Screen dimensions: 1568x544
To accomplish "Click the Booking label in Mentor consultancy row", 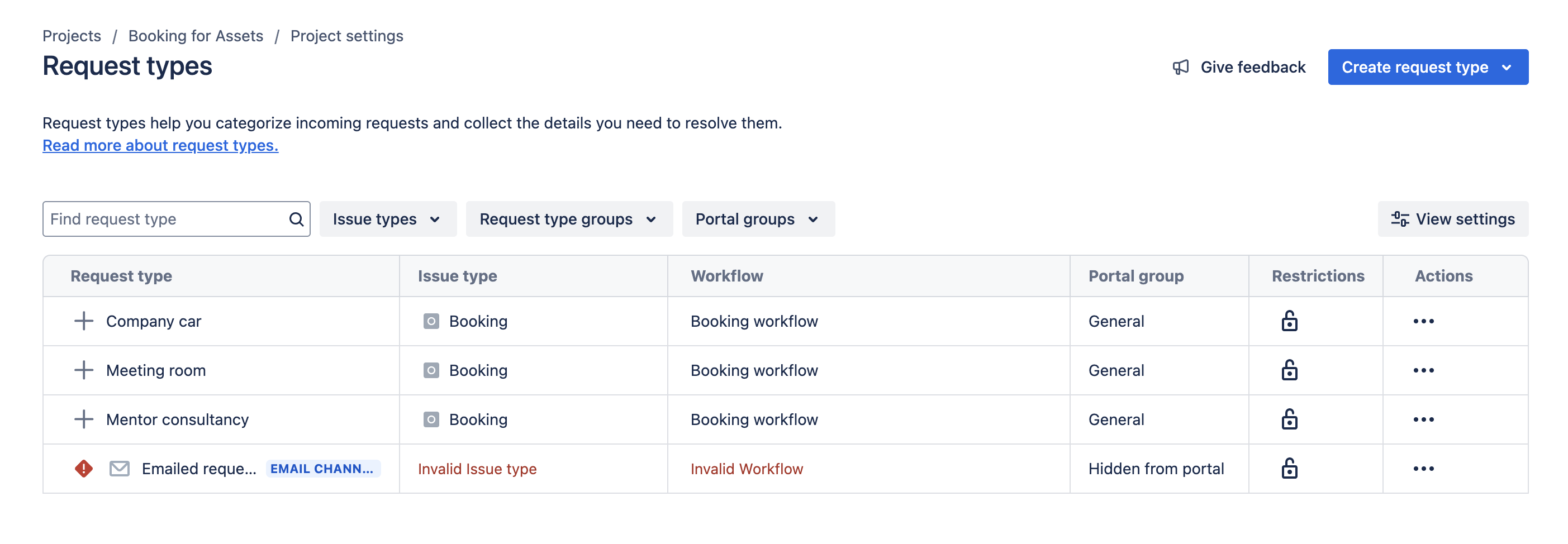I will (478, 420).
